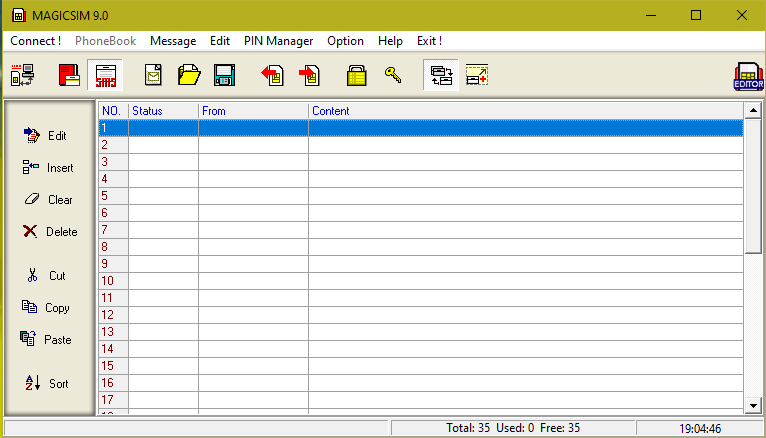766x438 pixels.
Task: Click the Cut scissors button
Action: pos(46,275)
